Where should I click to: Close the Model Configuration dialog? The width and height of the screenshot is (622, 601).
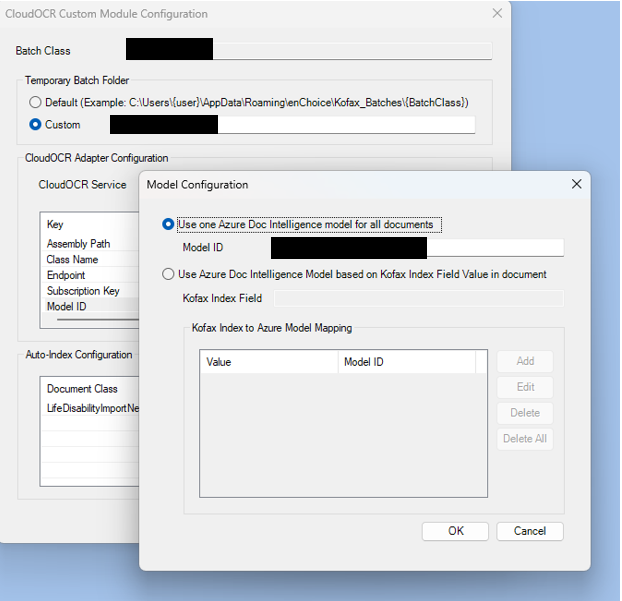point(575,184)
